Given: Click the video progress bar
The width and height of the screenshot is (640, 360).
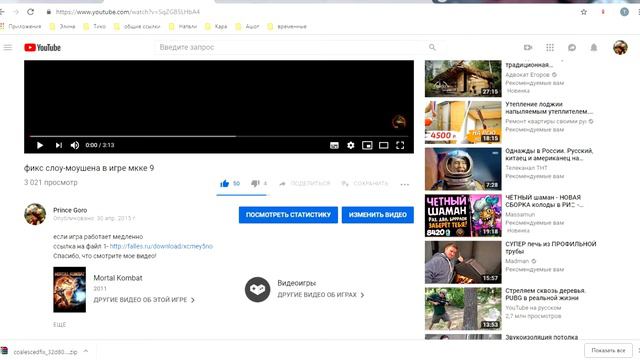Looking at the screenshot, I should tap(219, 136).
